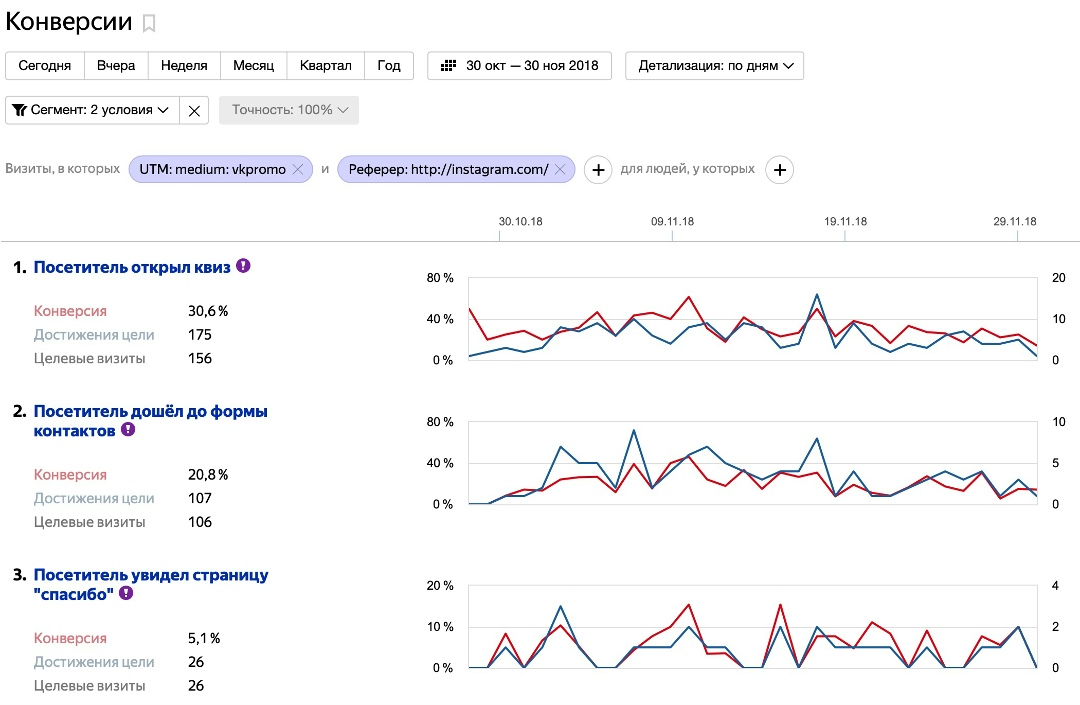Remove the UTM medium vkpromo condition
The height and width of the screenshot is (705, 1080).
pyautogui.click(x=297, y=170)
